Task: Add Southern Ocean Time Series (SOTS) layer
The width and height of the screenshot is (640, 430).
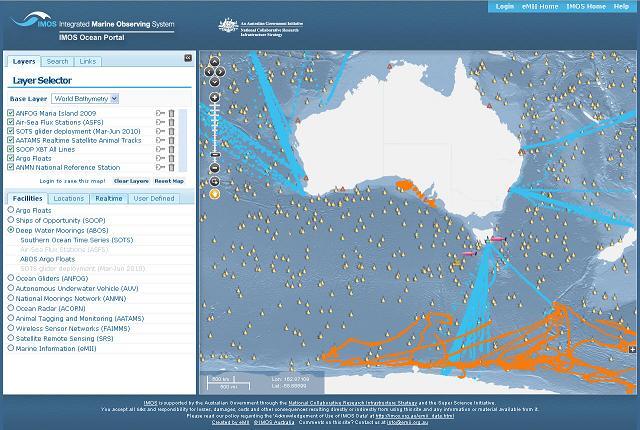Action: [x=77, y=240]
